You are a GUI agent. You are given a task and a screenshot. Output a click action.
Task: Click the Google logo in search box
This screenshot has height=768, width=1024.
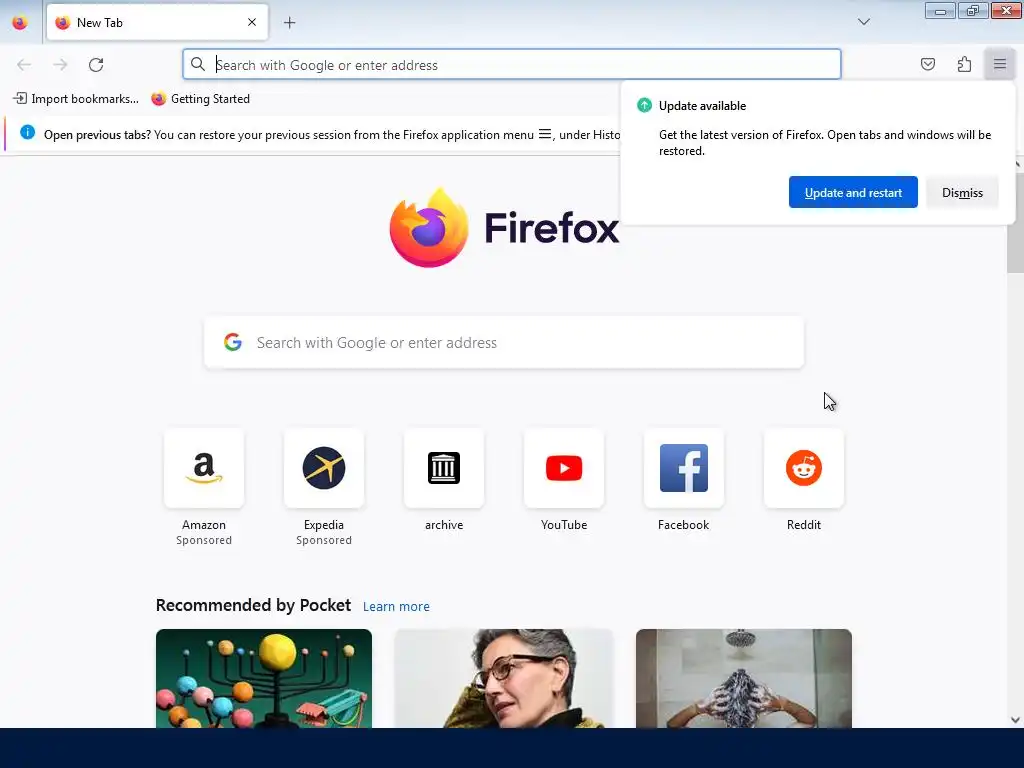(233, 342)
